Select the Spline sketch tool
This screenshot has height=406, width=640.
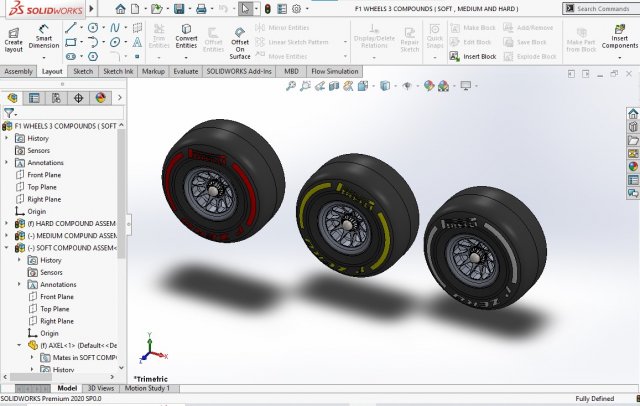point(115,28)
